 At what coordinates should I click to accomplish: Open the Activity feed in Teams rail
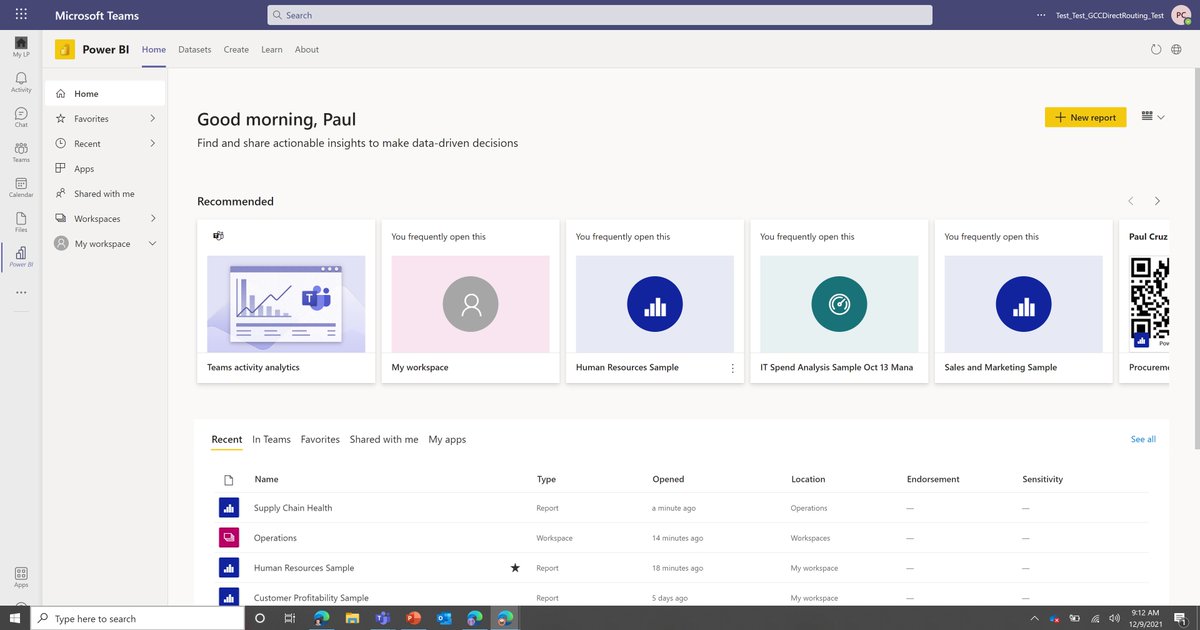tap(20, 80)
